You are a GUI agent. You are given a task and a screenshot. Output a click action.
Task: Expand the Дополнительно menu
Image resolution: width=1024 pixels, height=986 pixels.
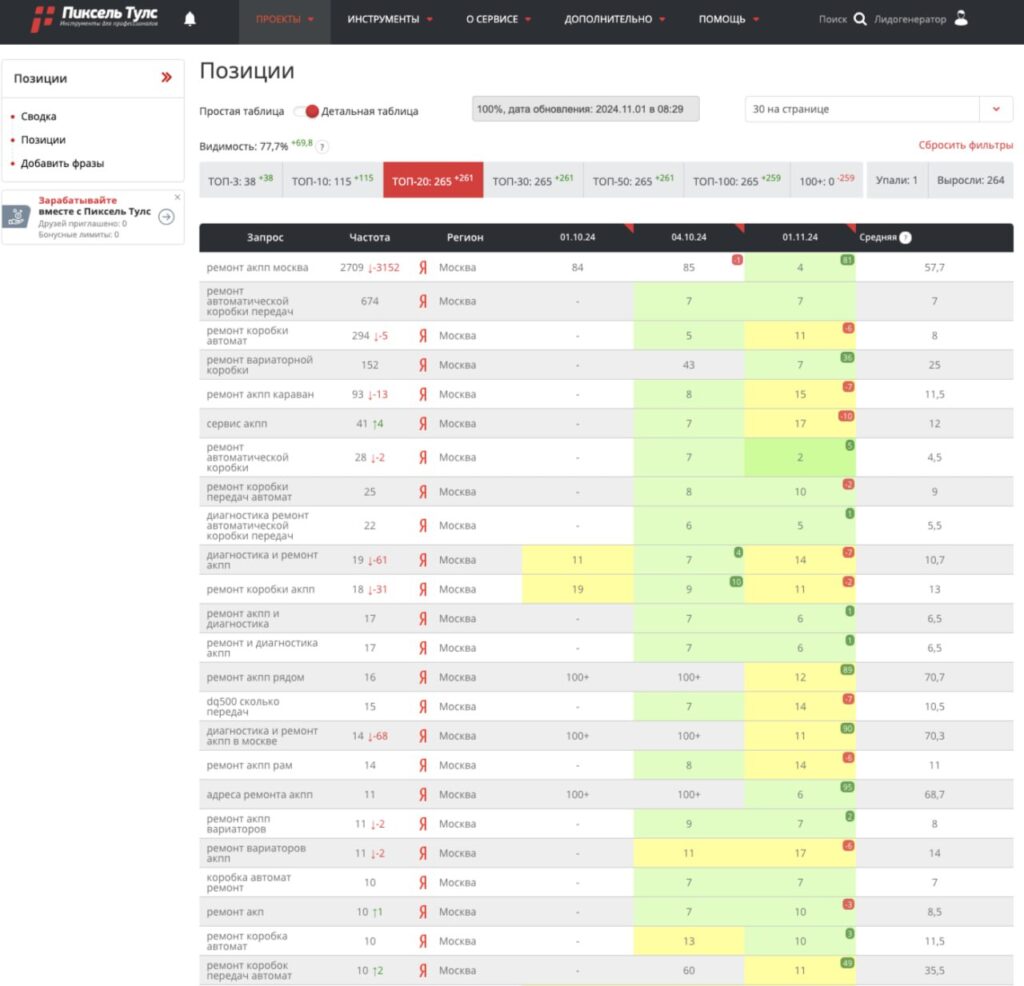(615, 19)
